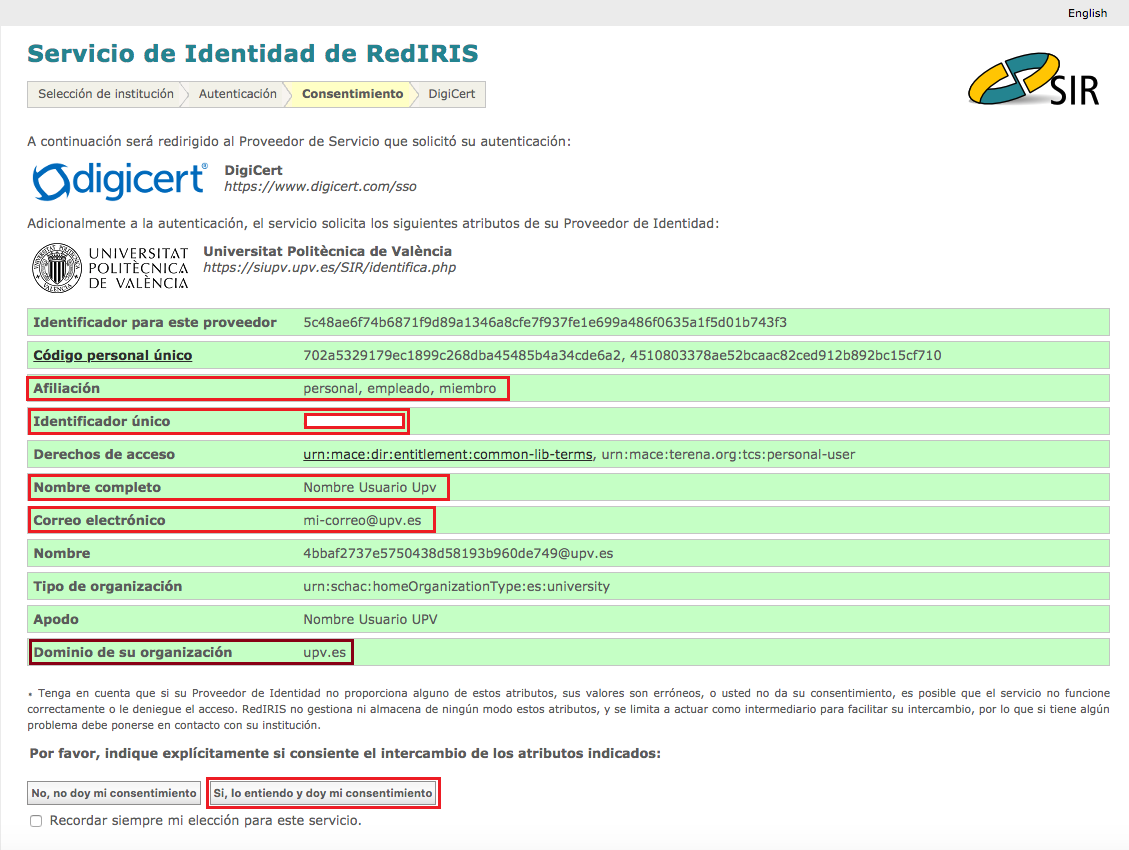The height and width of the screenshot is (850, 1129).
Task: Enable Recordar siempre mi elección checkbox
Action: [x=36, y=821]
